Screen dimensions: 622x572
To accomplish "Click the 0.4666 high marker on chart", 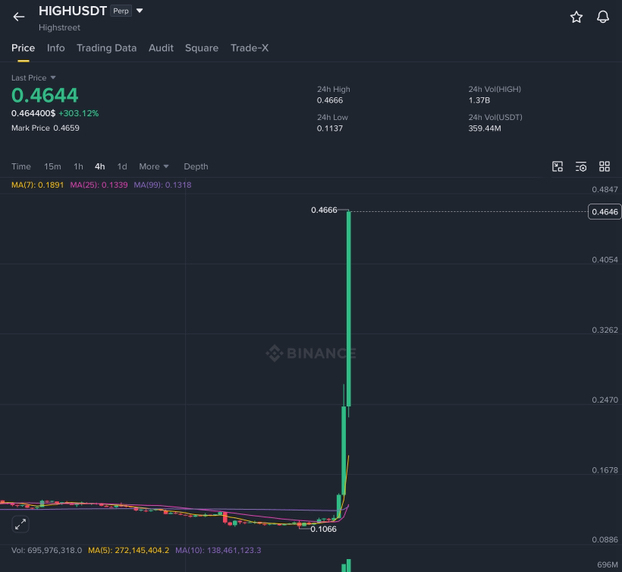I will pyautogui.click(x=324, y=210).
